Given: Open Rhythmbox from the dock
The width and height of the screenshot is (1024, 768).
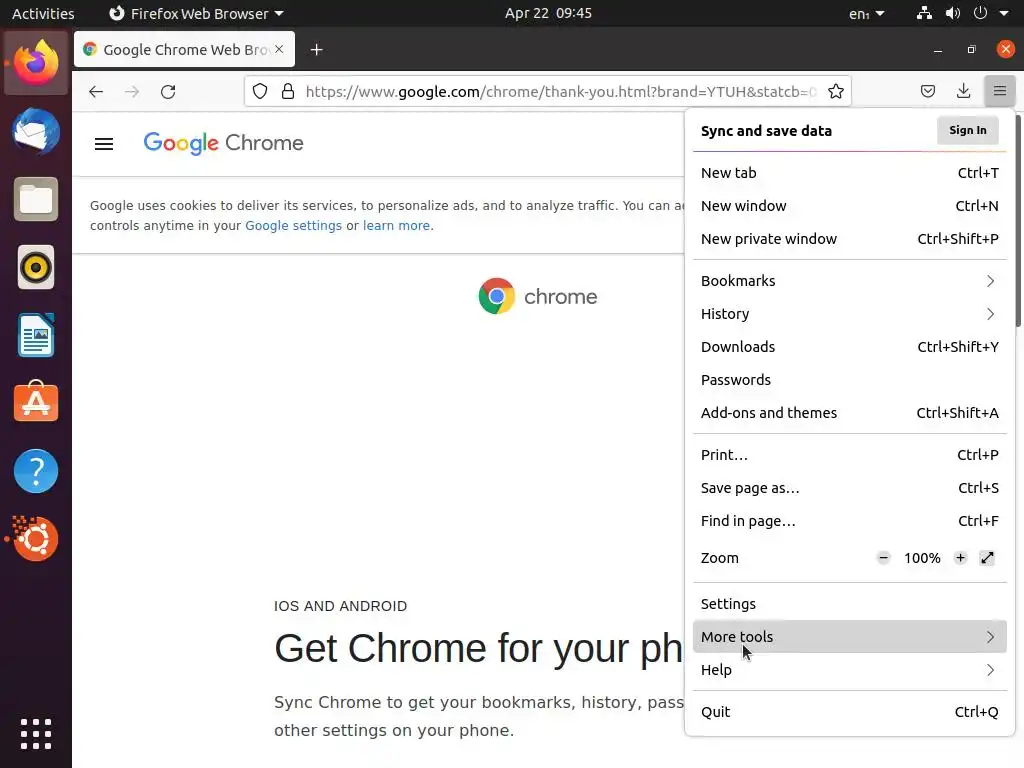Looking at the screenshot, I should 36,267.
